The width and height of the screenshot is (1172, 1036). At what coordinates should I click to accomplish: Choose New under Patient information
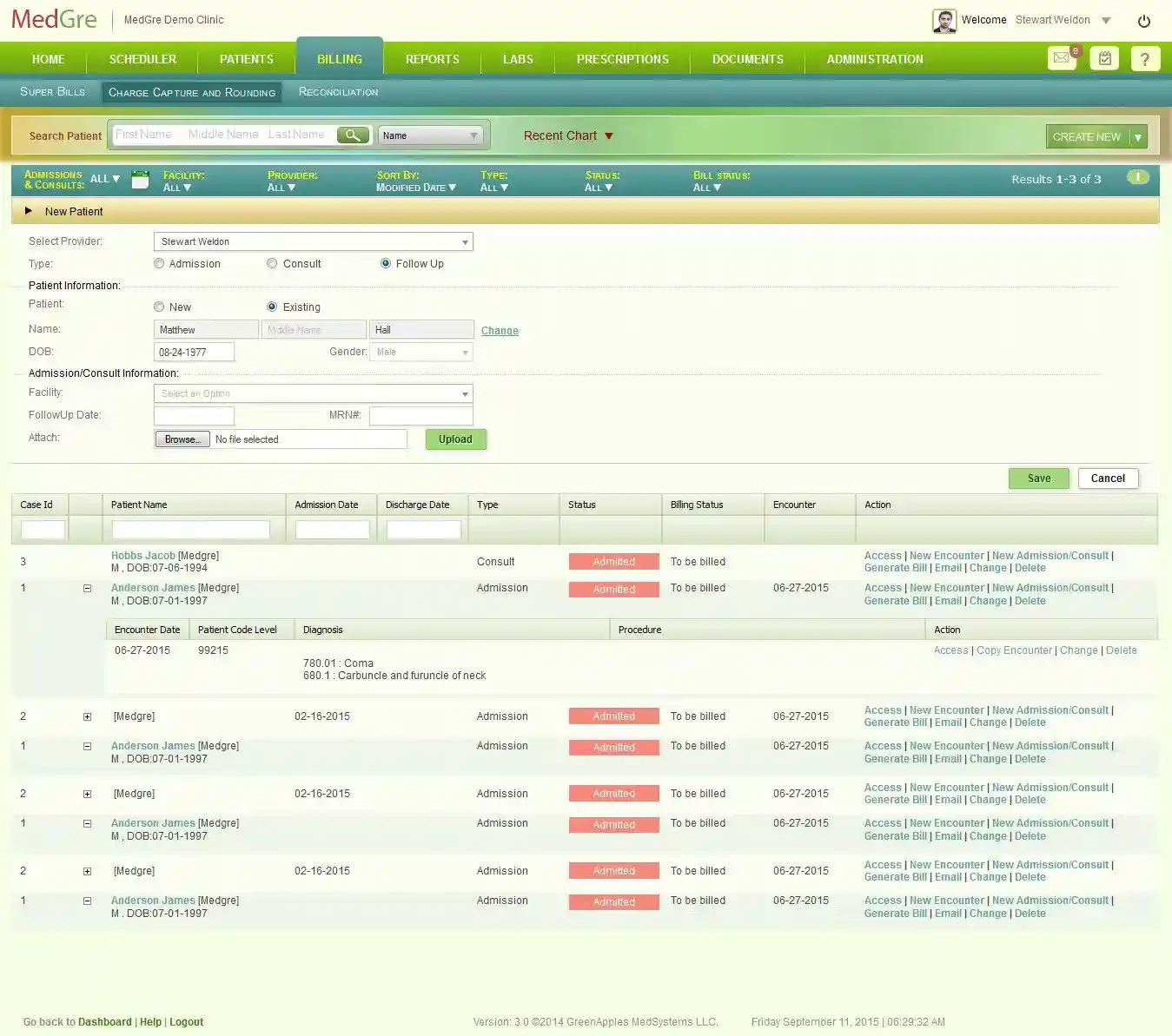click(x=159, y=307)
